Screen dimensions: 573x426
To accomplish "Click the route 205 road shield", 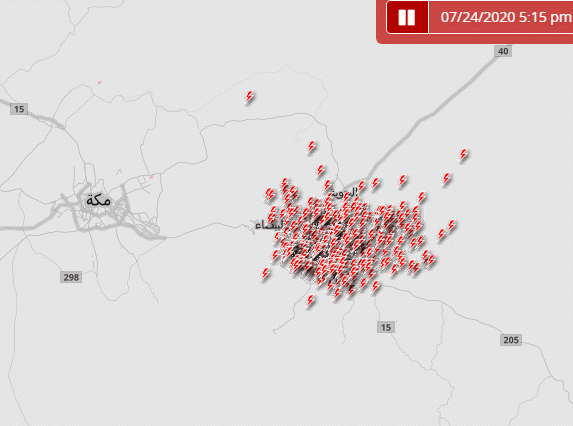I will pyautogui.click(x=511, y=340).
